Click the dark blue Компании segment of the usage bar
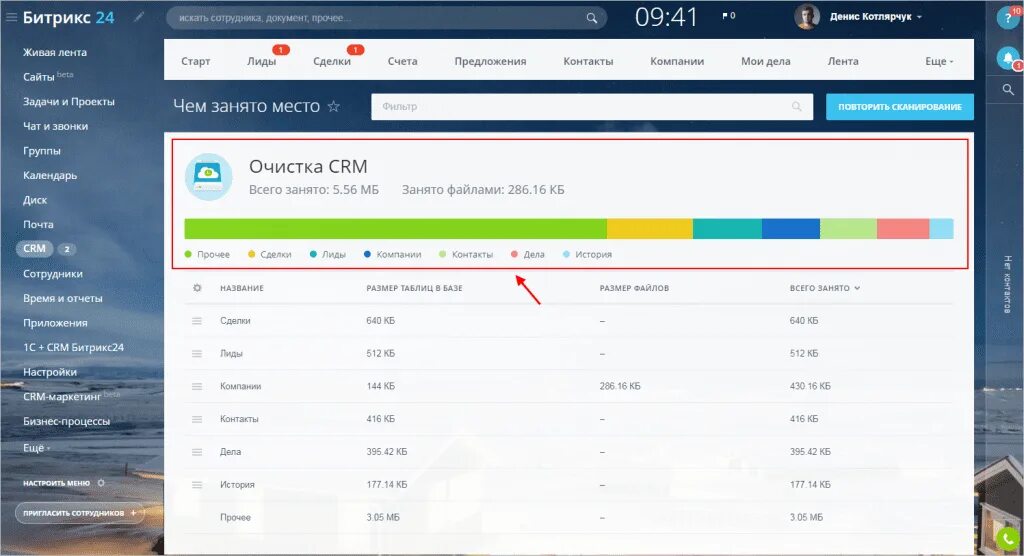Image resolution: width=1024 pixels, height=556 pixels. (x=790, y=229)
